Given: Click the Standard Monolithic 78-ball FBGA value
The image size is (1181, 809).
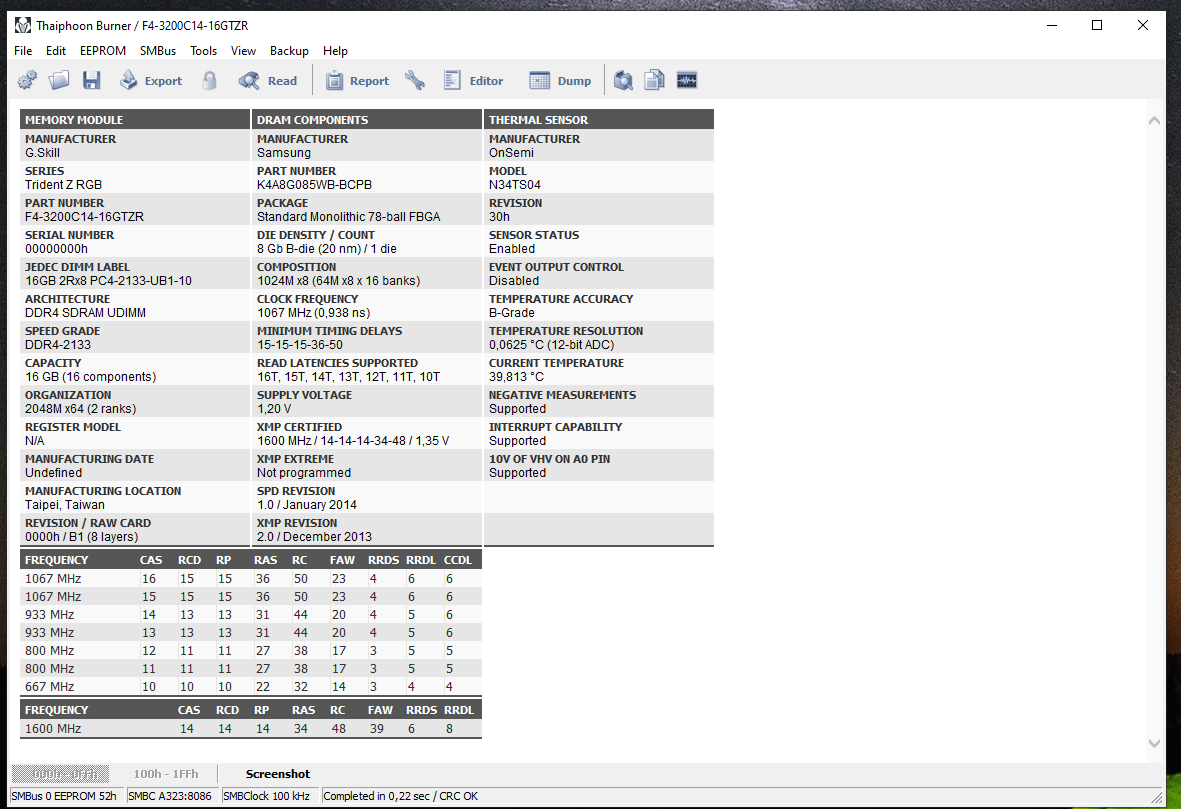Looking at the screenshot, I should [349, 217].
